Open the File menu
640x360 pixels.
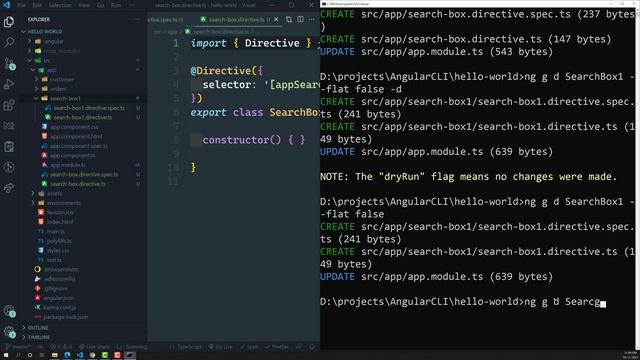pyautogui.click(x=22, y=5)
